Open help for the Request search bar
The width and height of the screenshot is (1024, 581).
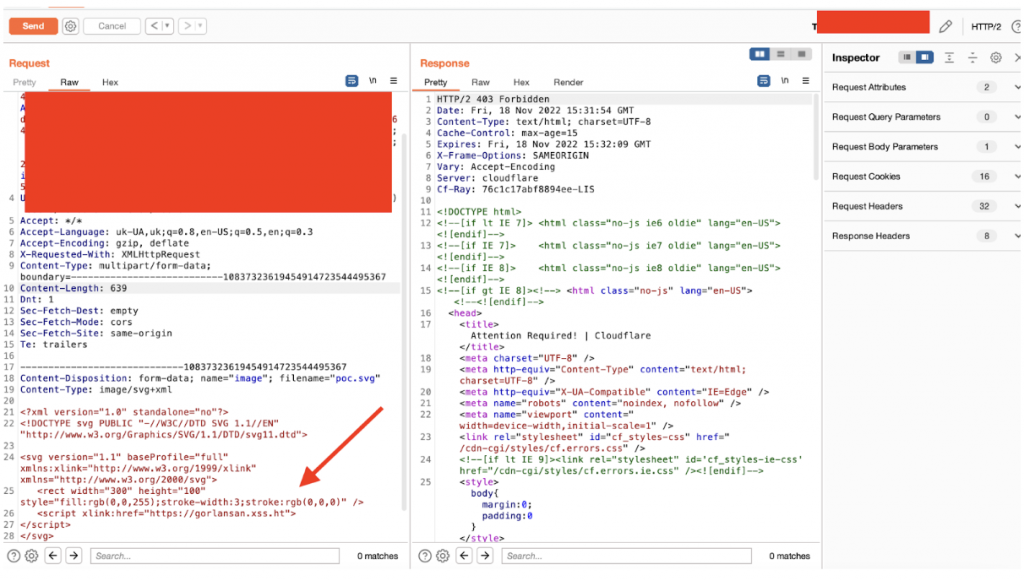[13, 556]
